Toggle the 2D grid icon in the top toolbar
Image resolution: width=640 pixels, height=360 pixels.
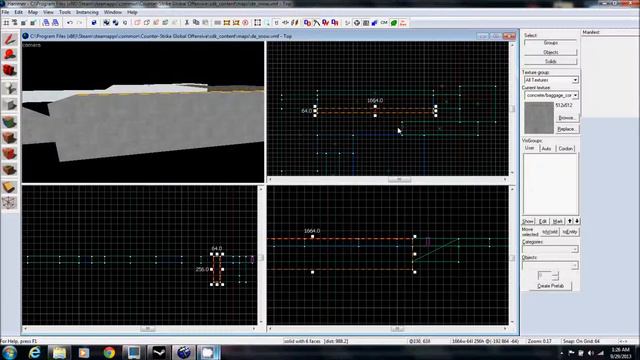6,23
